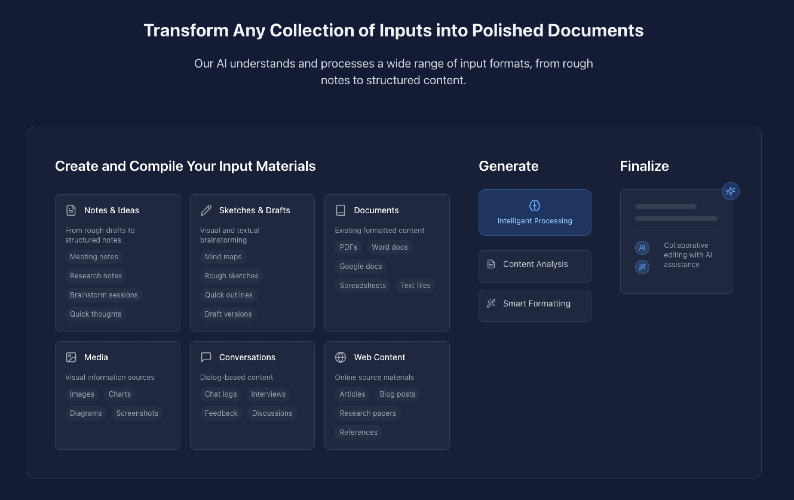This screenshot has width=794, height=500.
Task: Click the Quick thoughts tag
Action: click(96, 314)
